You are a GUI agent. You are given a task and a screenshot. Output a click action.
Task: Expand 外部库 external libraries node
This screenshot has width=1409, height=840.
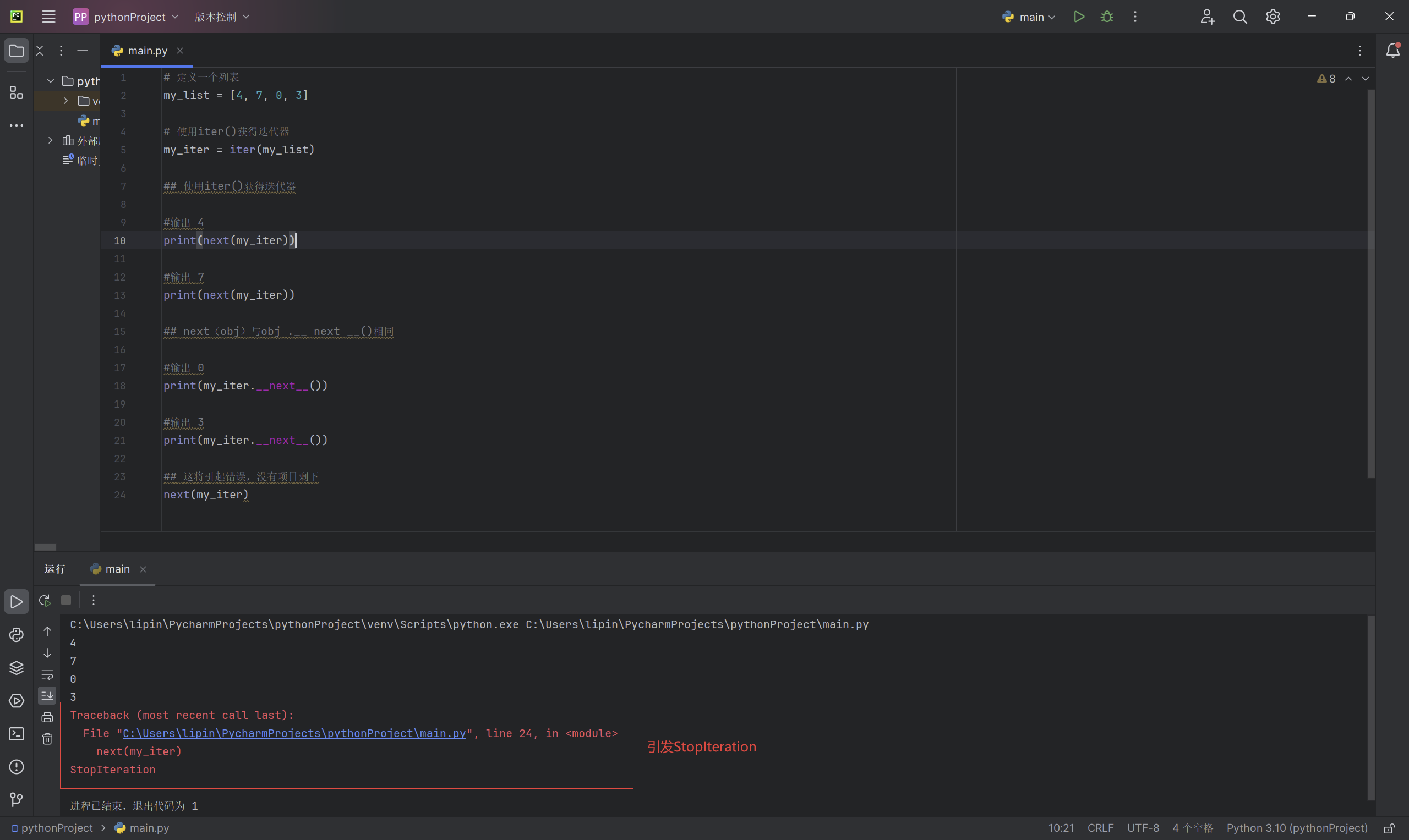(51, 140)
